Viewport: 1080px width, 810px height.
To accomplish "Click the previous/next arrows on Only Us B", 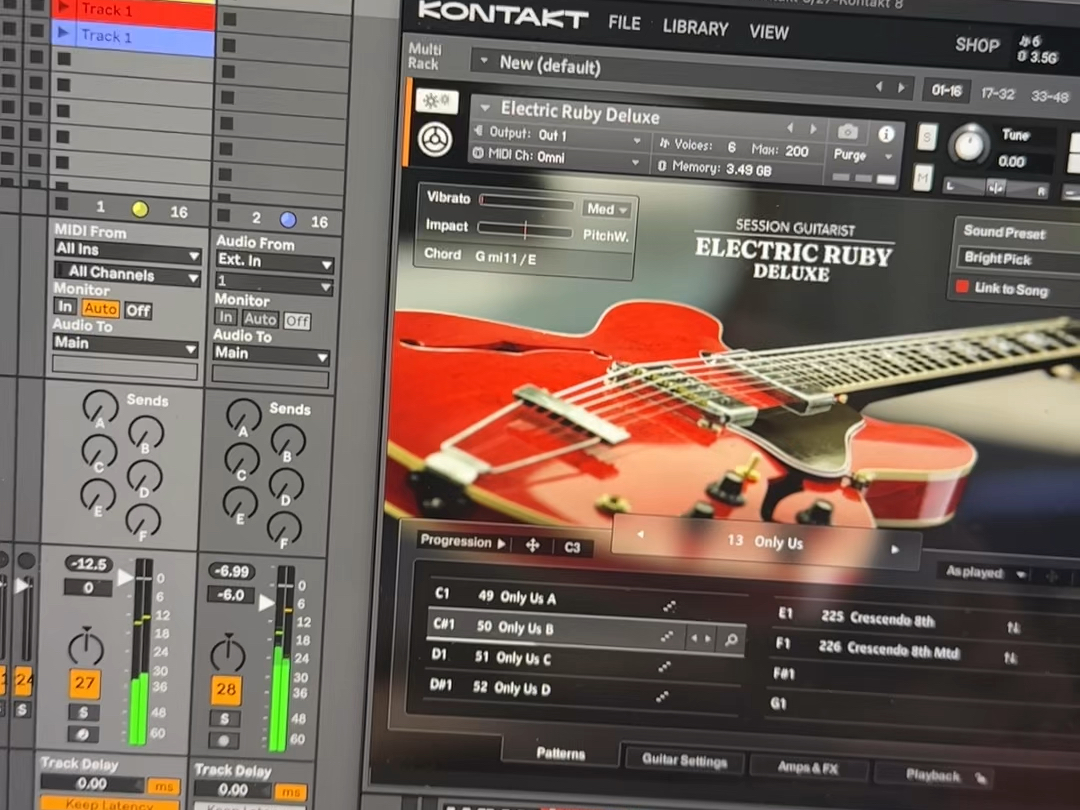I will tap(700, 638).
